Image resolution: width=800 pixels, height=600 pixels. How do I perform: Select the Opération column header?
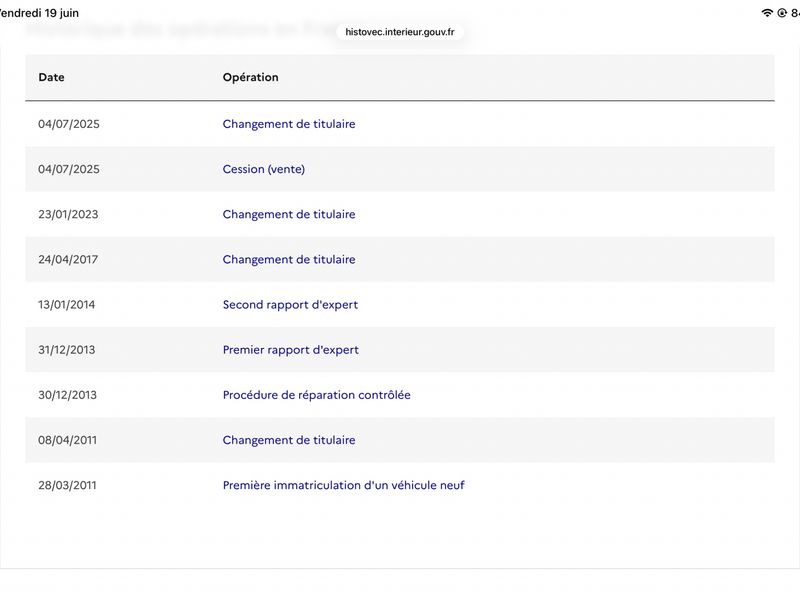[x=251, y=77]
